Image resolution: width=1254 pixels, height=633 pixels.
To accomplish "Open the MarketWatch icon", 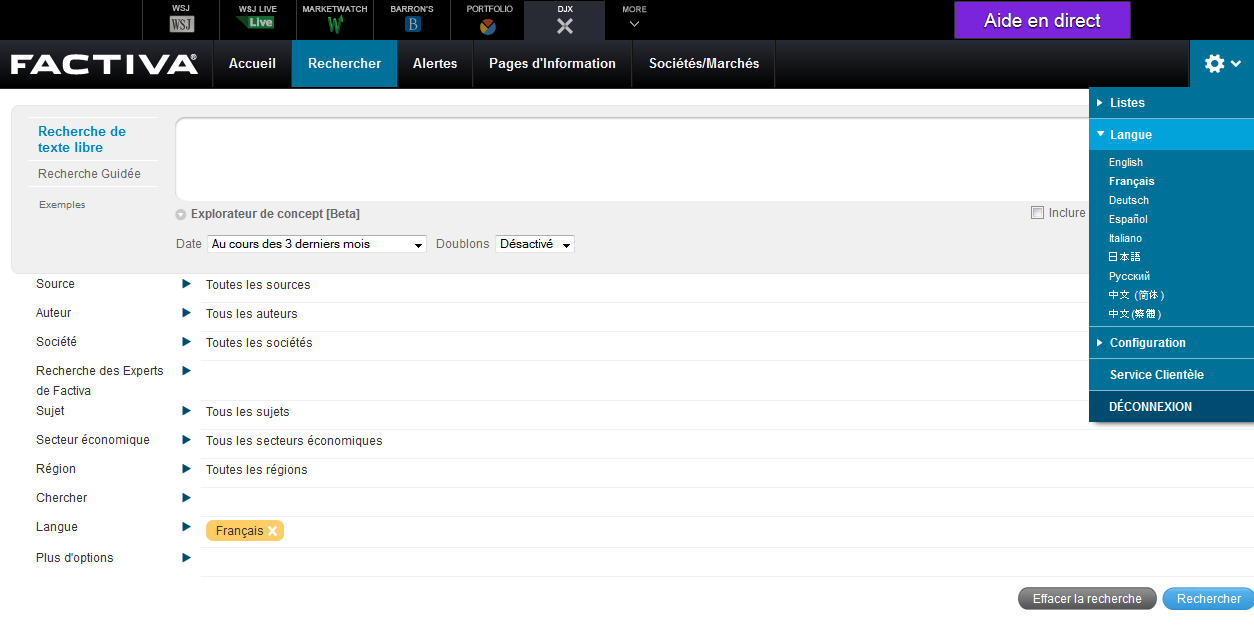I will coord(335,23).
